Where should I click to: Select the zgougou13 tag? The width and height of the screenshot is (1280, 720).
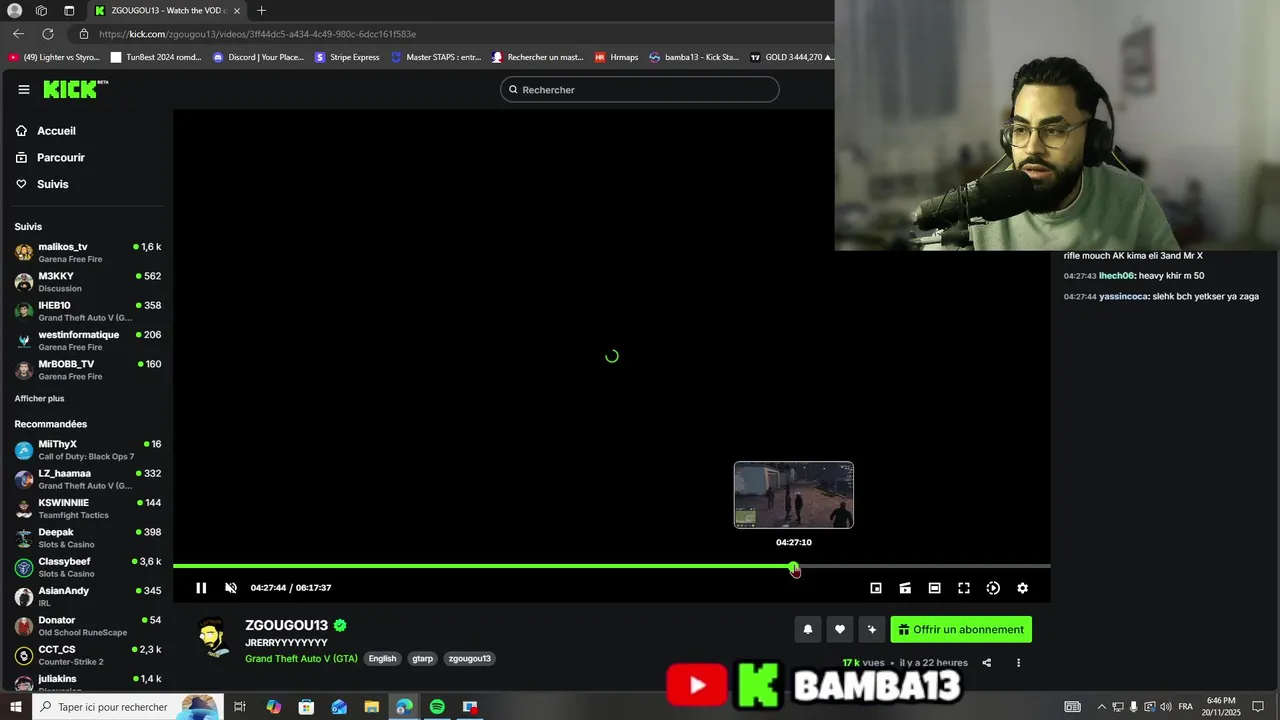(x=470, y=658)
